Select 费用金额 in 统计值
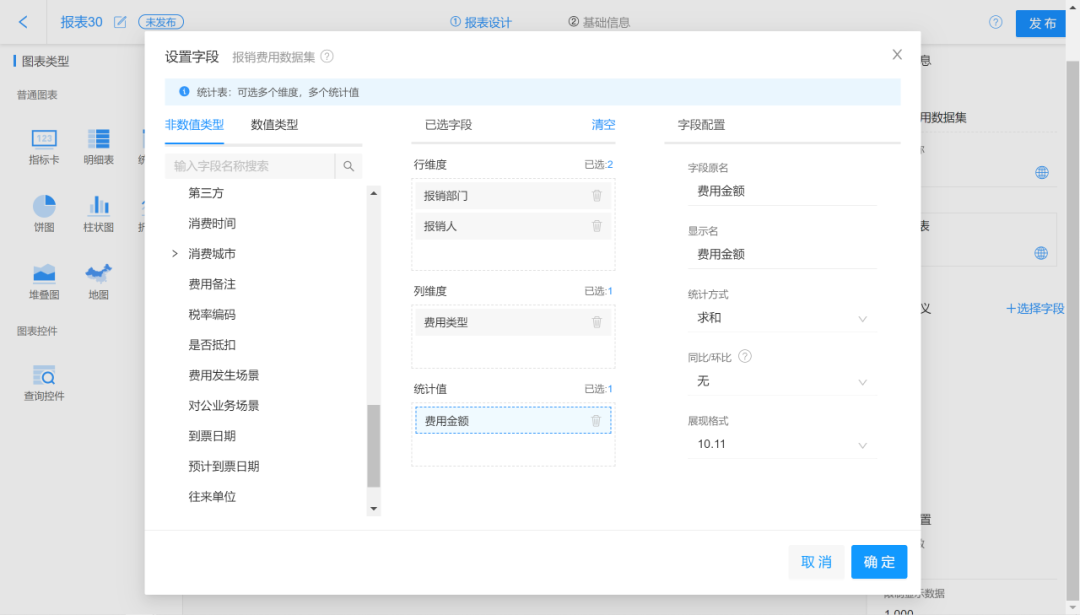 513,421
